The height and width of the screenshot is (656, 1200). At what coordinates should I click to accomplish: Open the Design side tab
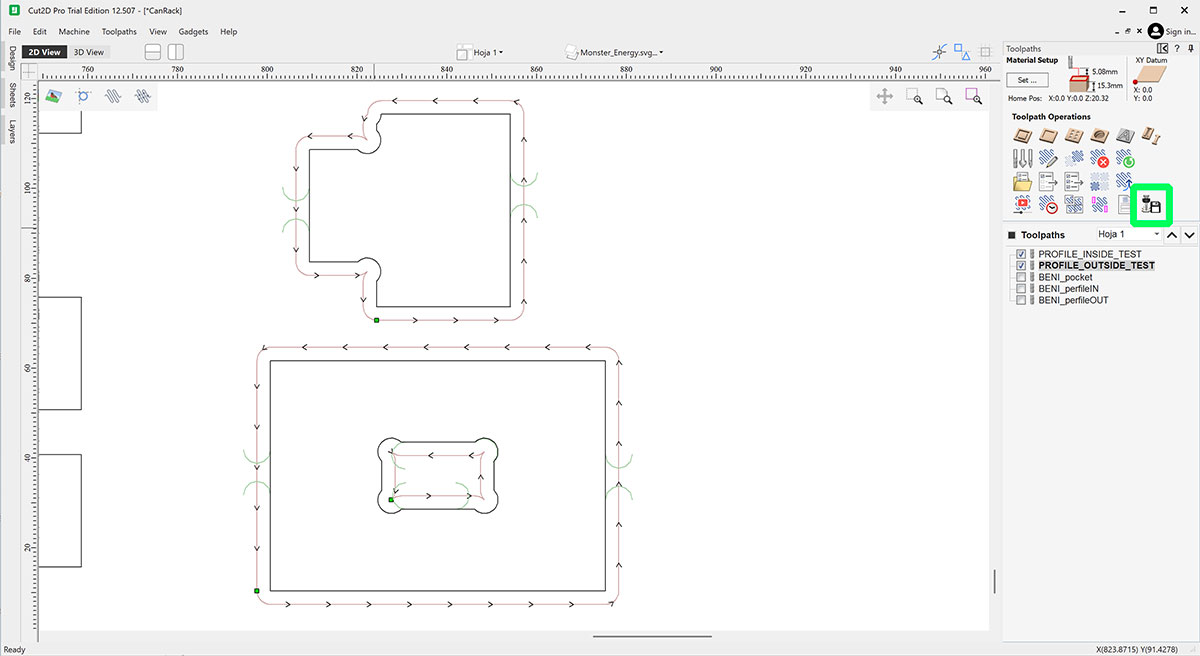(x=12, y=58)
